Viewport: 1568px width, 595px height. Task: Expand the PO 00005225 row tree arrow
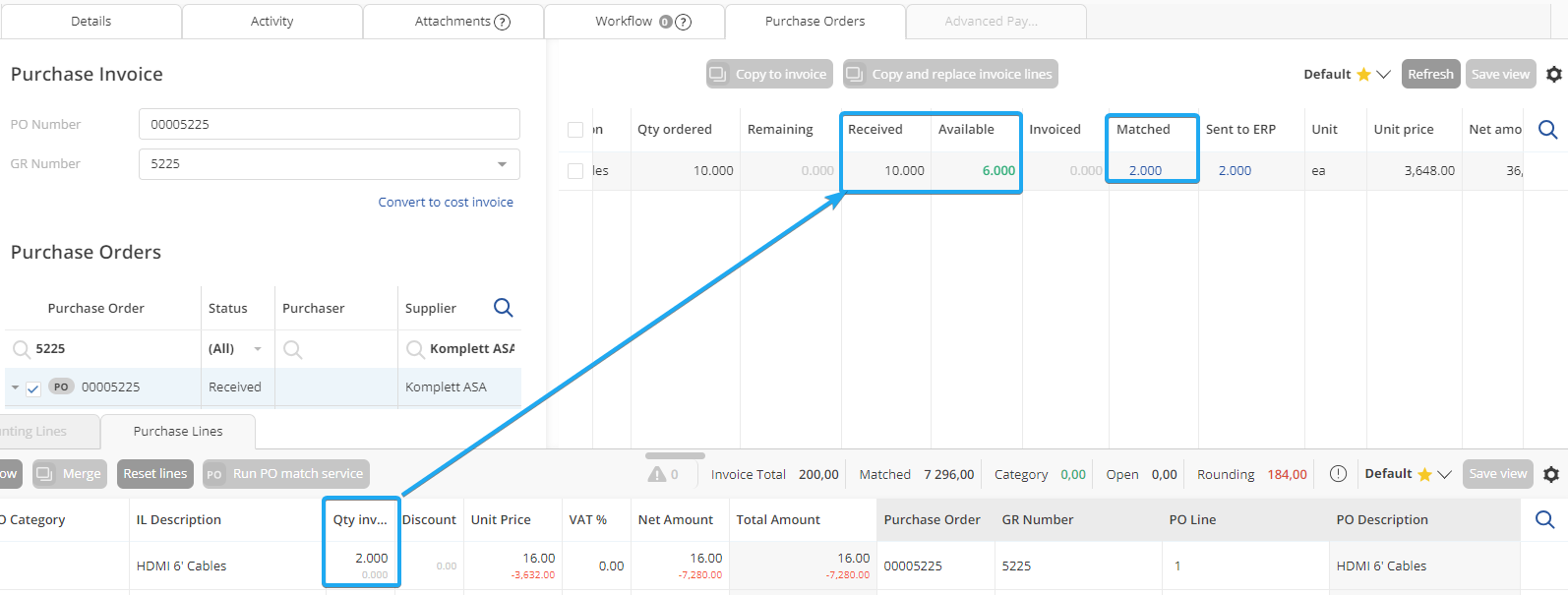coord(16,387)
